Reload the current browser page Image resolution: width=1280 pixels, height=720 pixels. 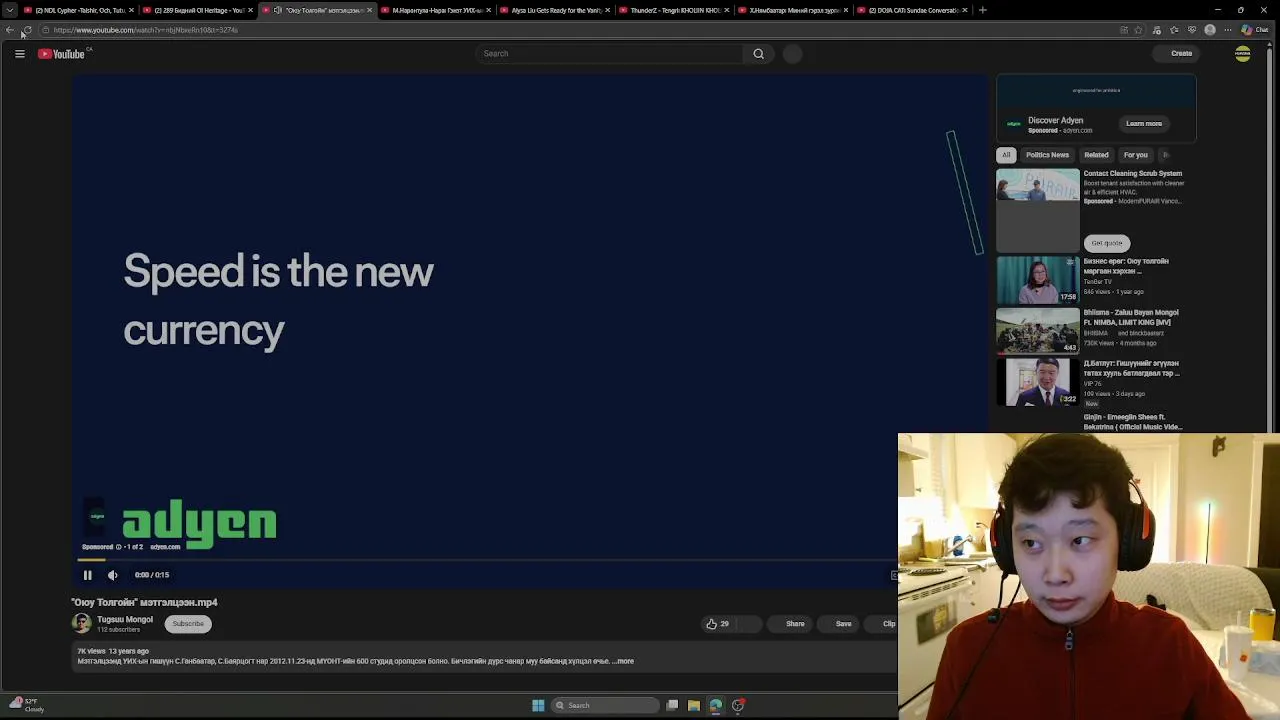click(x=27, y=30)
